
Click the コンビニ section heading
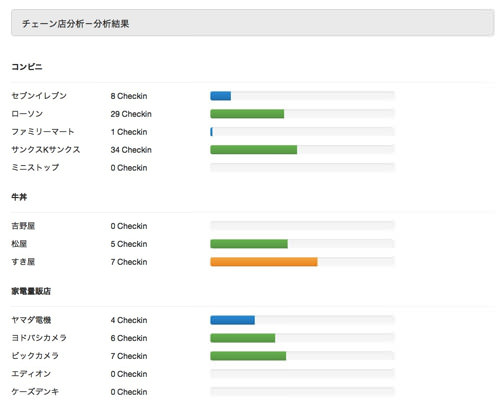pos(27,67)
